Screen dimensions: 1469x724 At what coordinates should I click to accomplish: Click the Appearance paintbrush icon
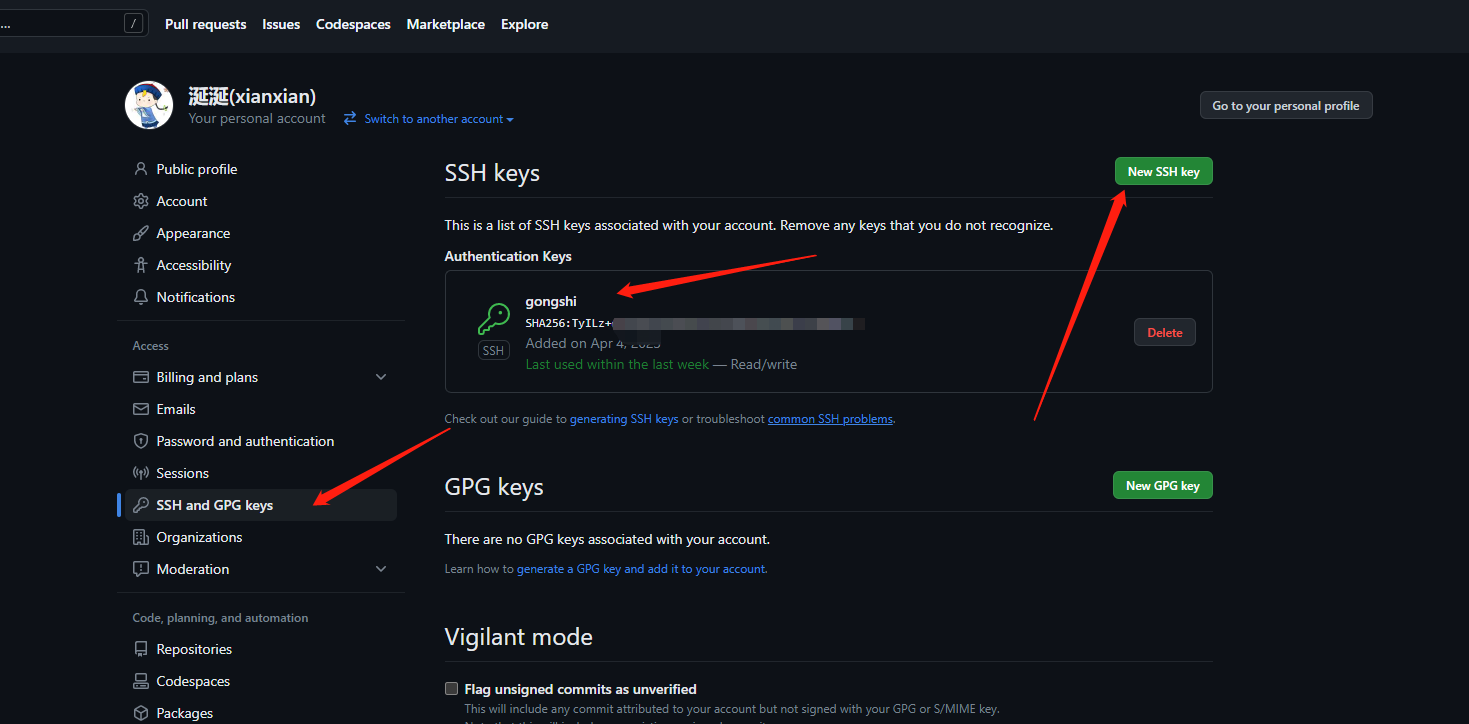point(141,233)
